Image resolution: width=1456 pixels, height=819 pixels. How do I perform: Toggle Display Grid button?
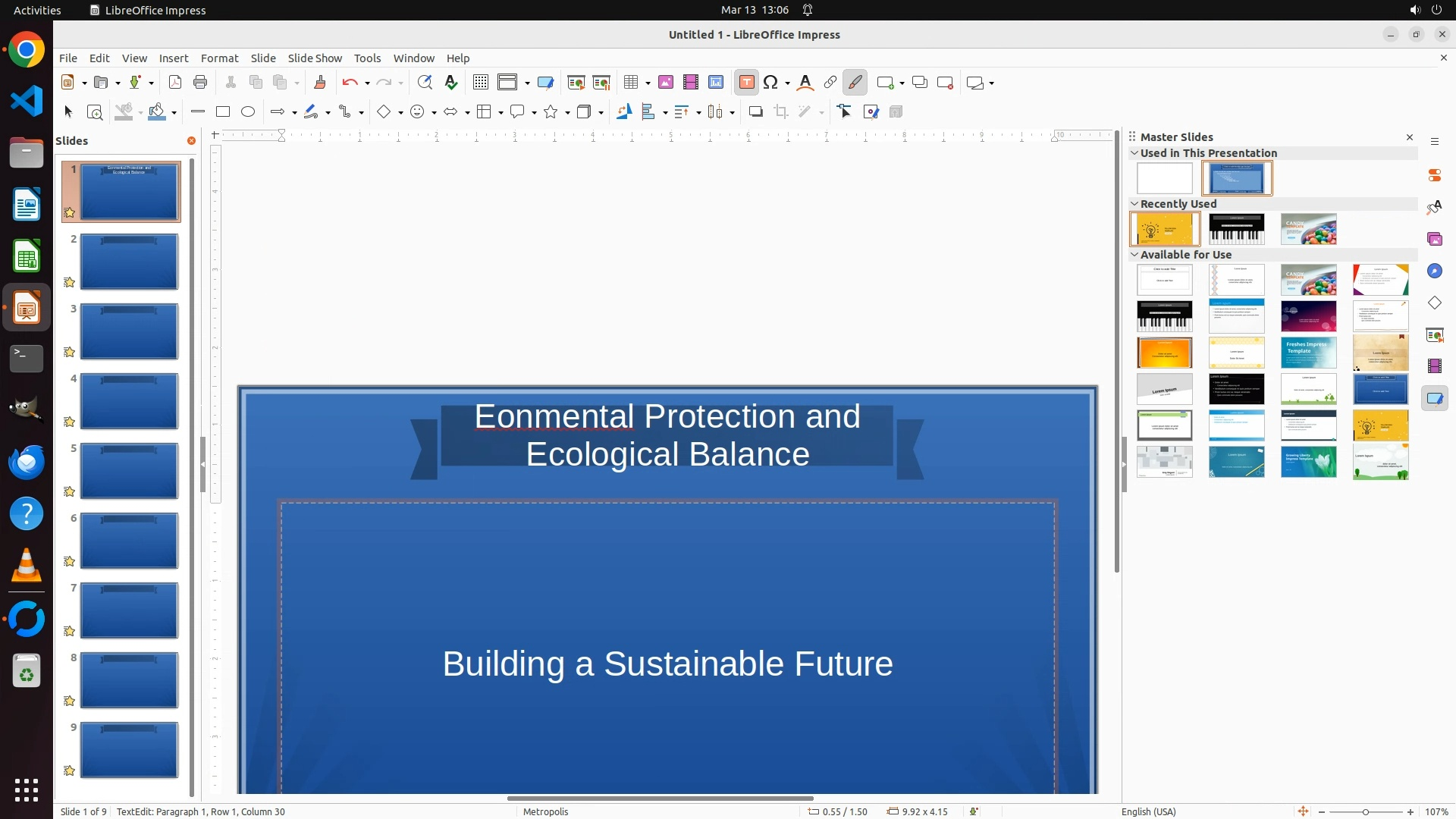(481, 83)
